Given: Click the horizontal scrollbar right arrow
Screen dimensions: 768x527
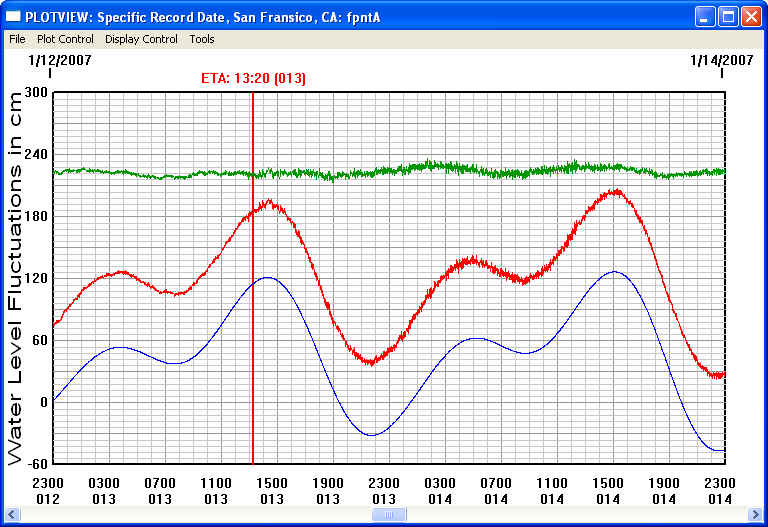Looking at the screenshot, I should point(756,514).
